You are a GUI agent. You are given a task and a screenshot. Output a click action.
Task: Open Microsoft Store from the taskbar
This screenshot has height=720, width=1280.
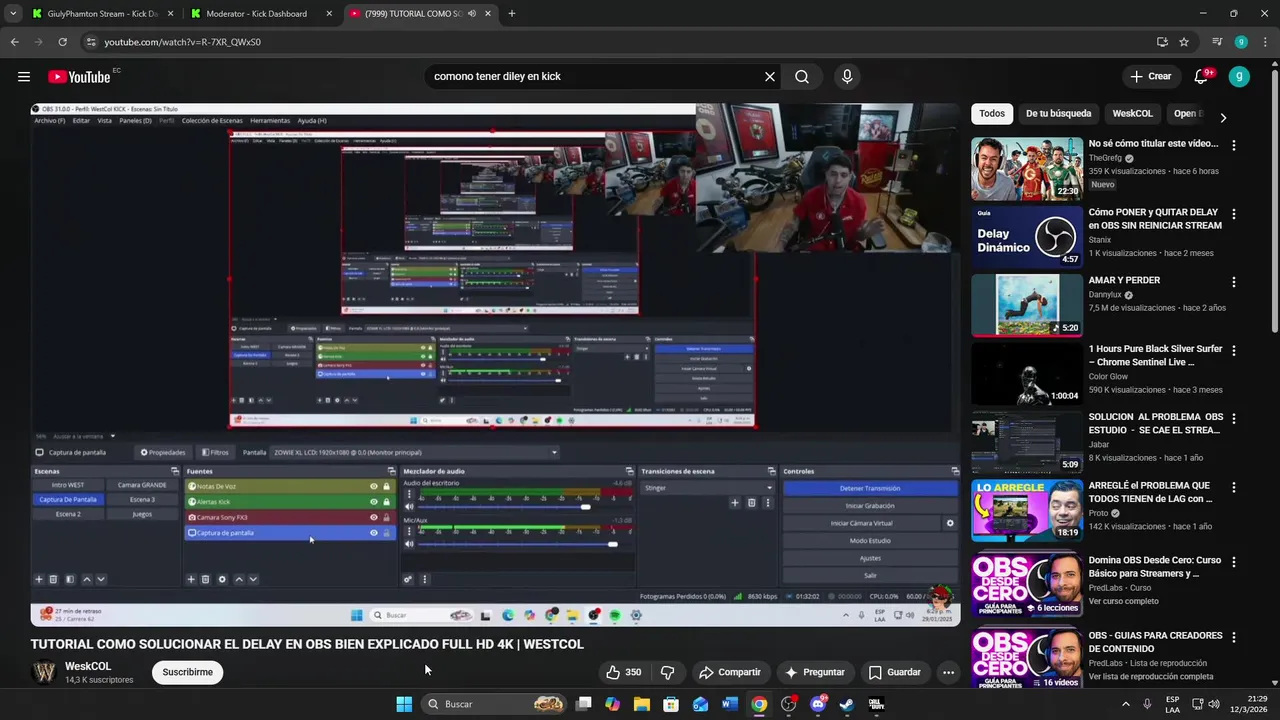point(671,704)
